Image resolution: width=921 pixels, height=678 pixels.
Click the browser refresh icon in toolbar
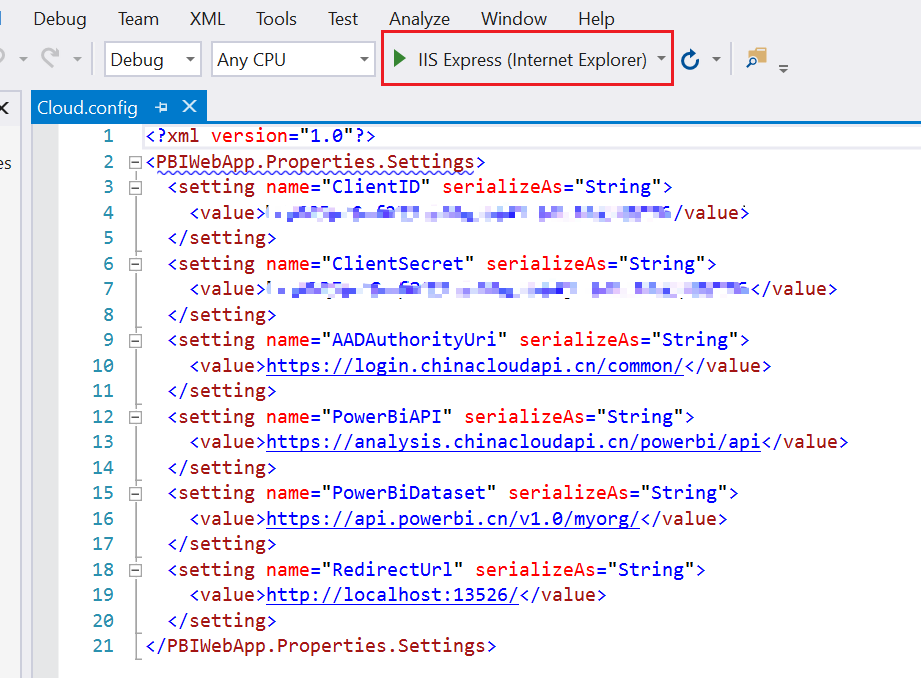[690, 60]
